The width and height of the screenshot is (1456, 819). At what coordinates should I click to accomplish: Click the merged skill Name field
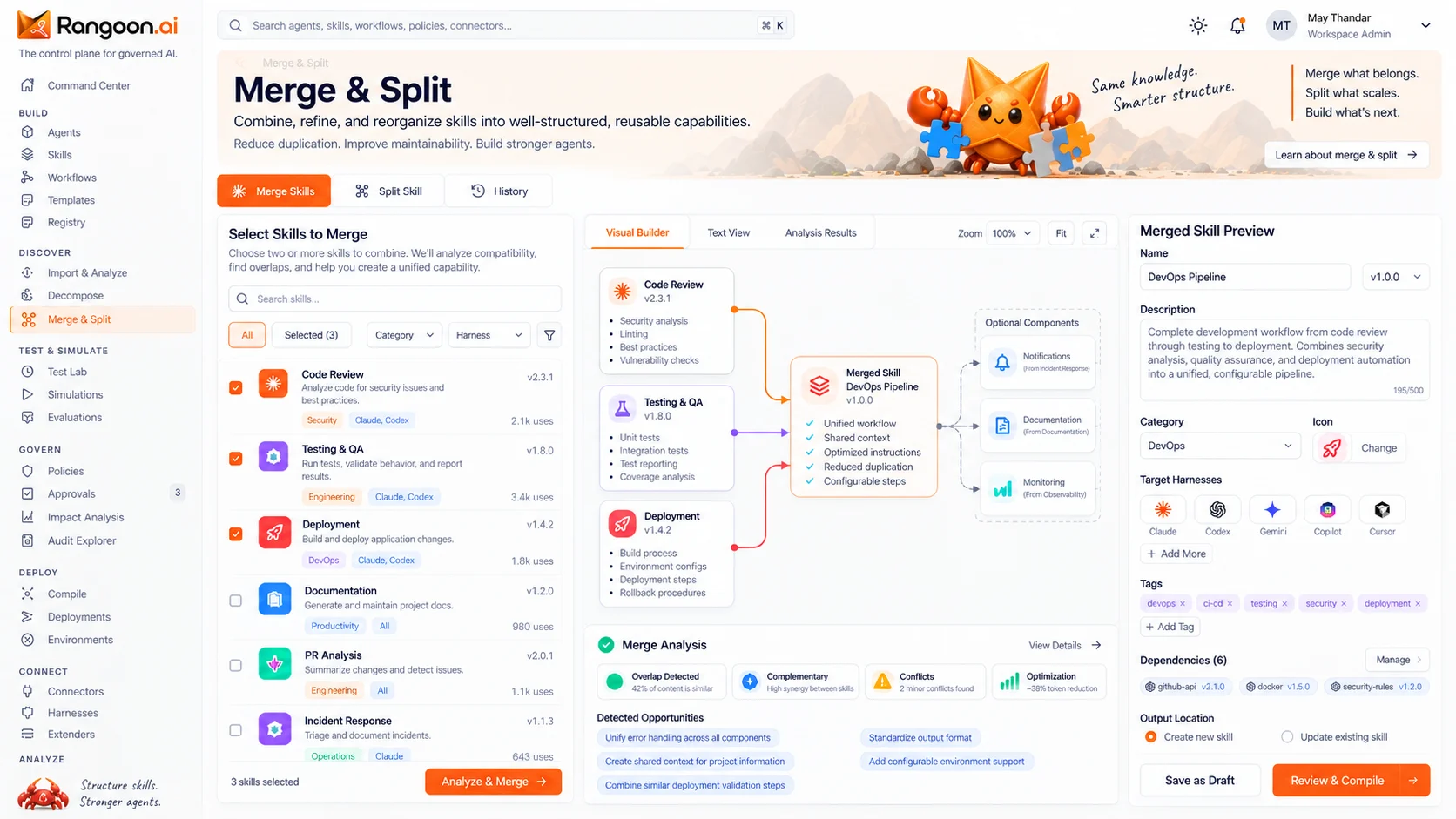coord(1244,277)
